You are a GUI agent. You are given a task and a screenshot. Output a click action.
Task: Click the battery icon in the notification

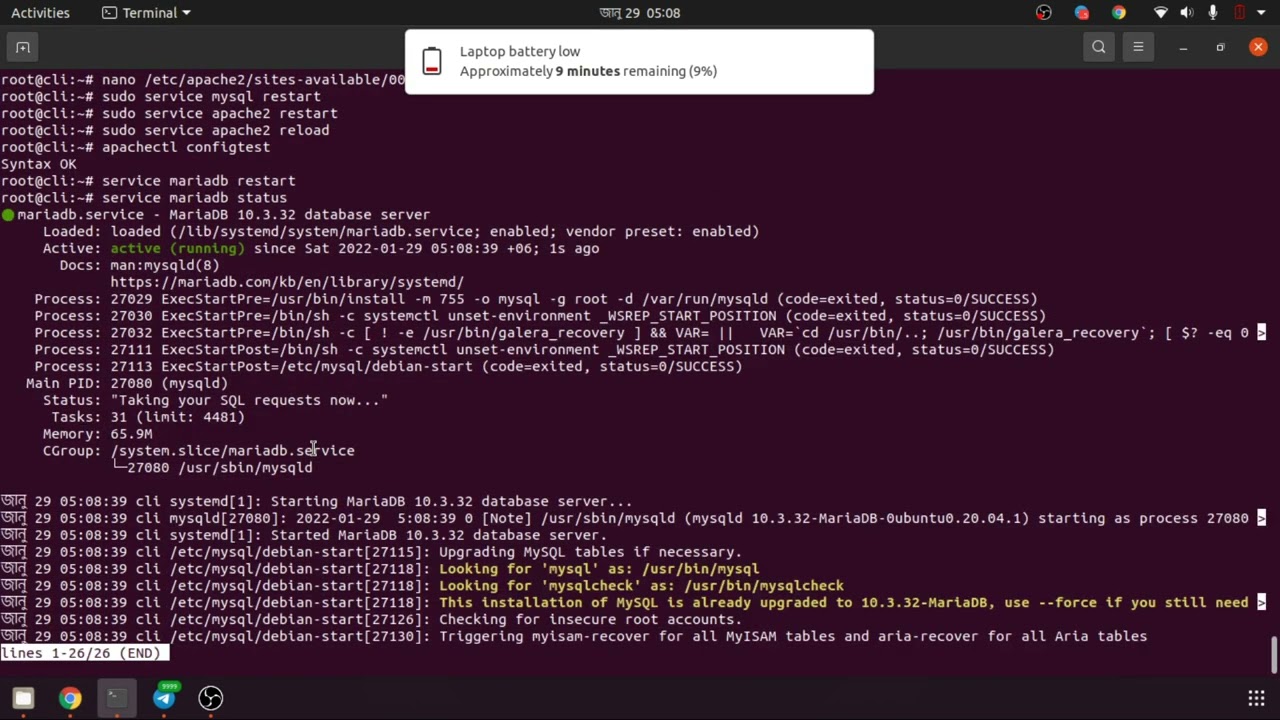(x=432, y=61)
